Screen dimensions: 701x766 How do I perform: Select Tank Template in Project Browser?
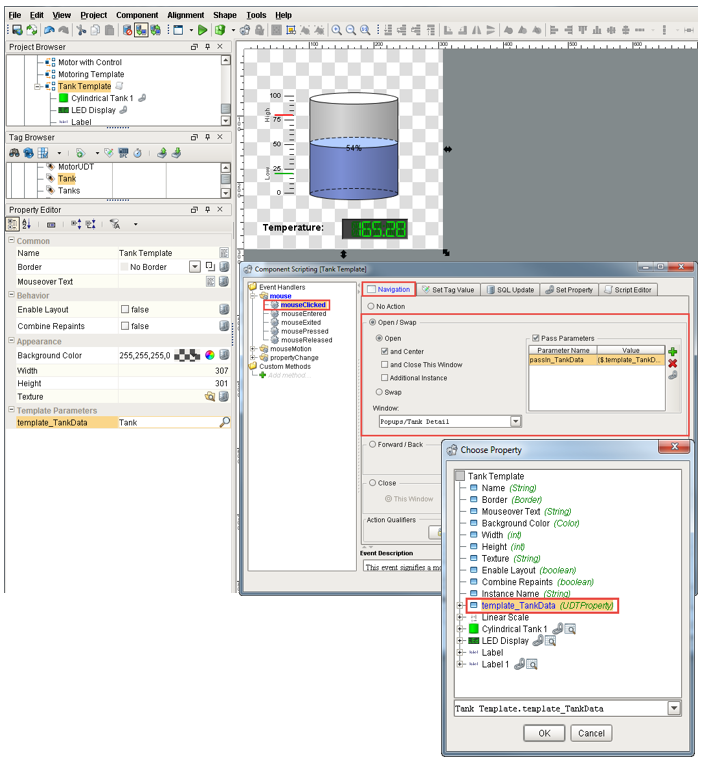coord(85,86)
